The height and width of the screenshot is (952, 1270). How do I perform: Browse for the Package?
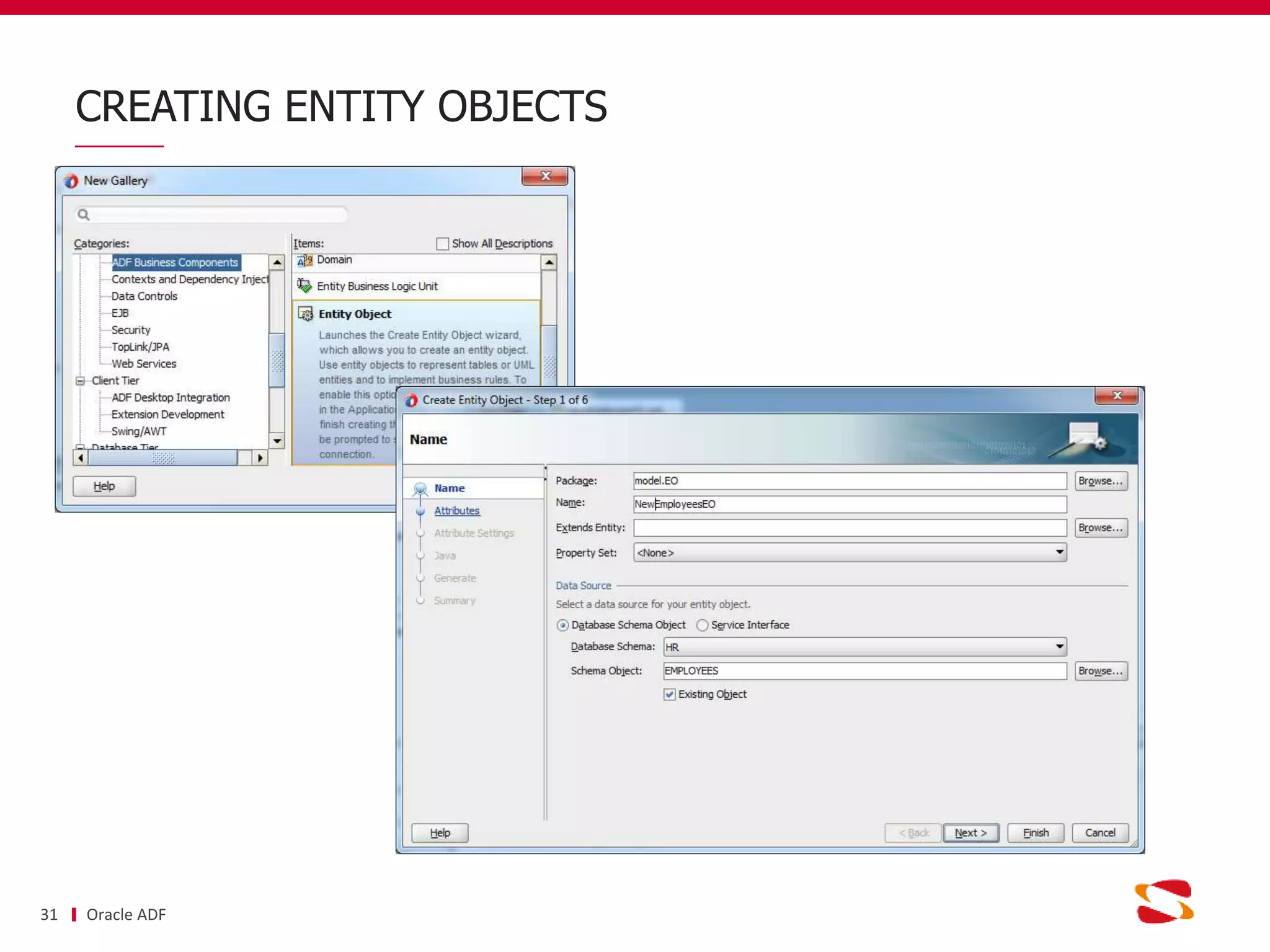(1101, 481)
